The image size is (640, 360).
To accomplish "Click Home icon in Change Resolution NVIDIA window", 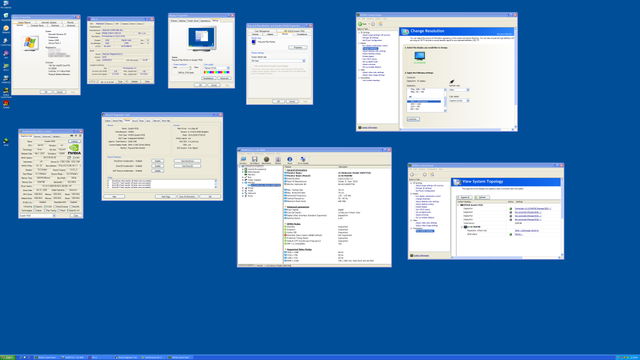I will 380,24.
